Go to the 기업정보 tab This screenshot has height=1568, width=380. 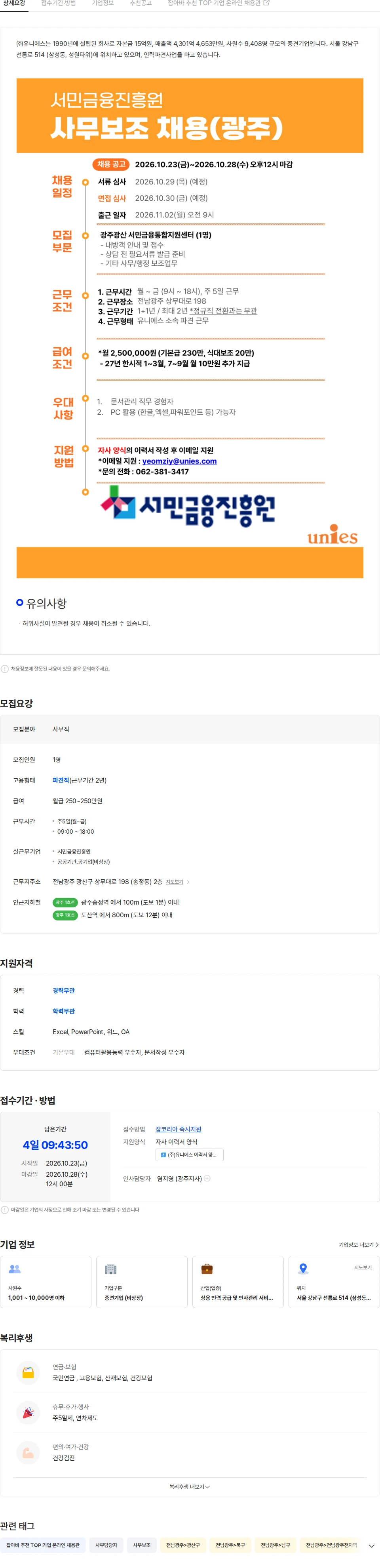click(103, 4)
